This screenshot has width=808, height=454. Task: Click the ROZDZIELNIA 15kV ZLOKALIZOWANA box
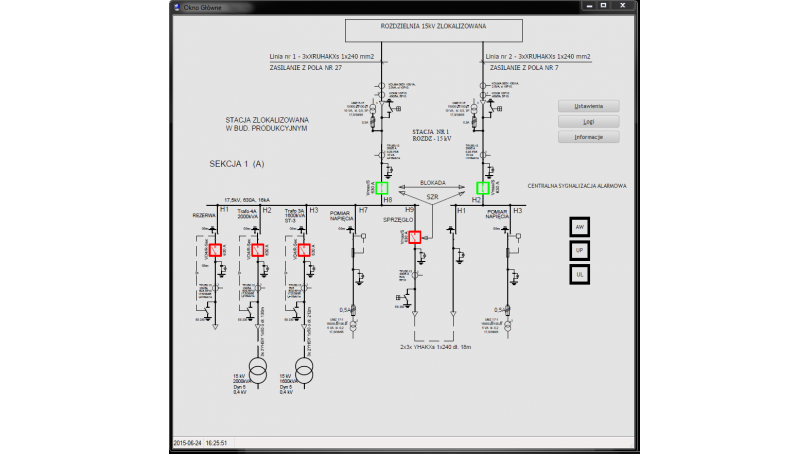click(x=434, y=30)
